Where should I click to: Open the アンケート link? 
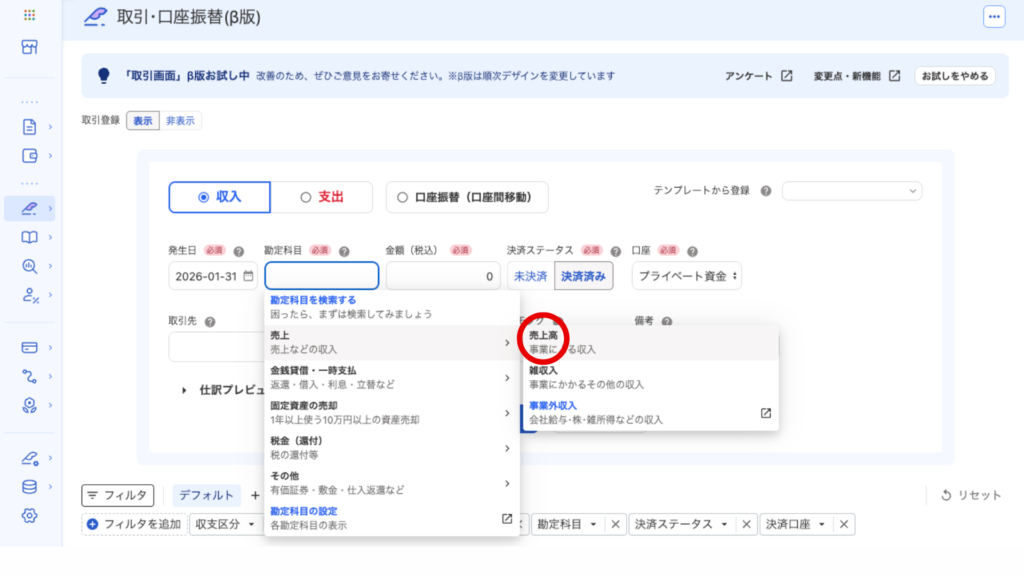tap(758, 76)
